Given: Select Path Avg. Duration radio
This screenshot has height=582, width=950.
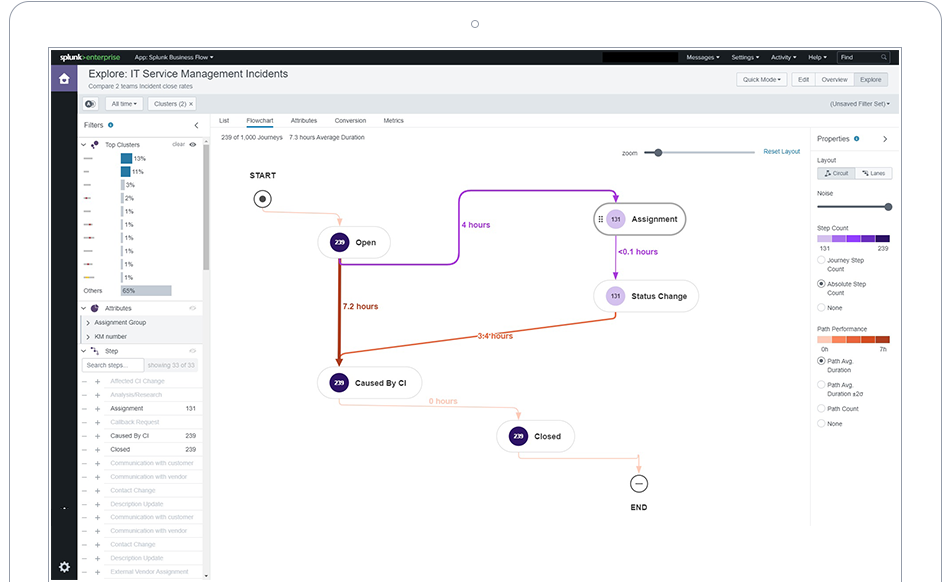Looking at the screenshot, I should [821, 361].
